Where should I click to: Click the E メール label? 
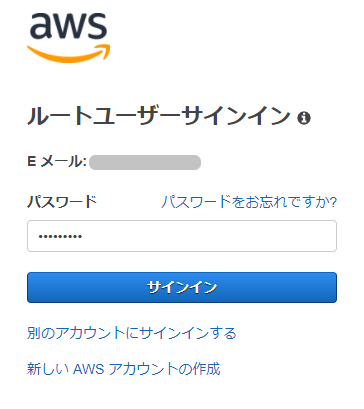(57, 162)
